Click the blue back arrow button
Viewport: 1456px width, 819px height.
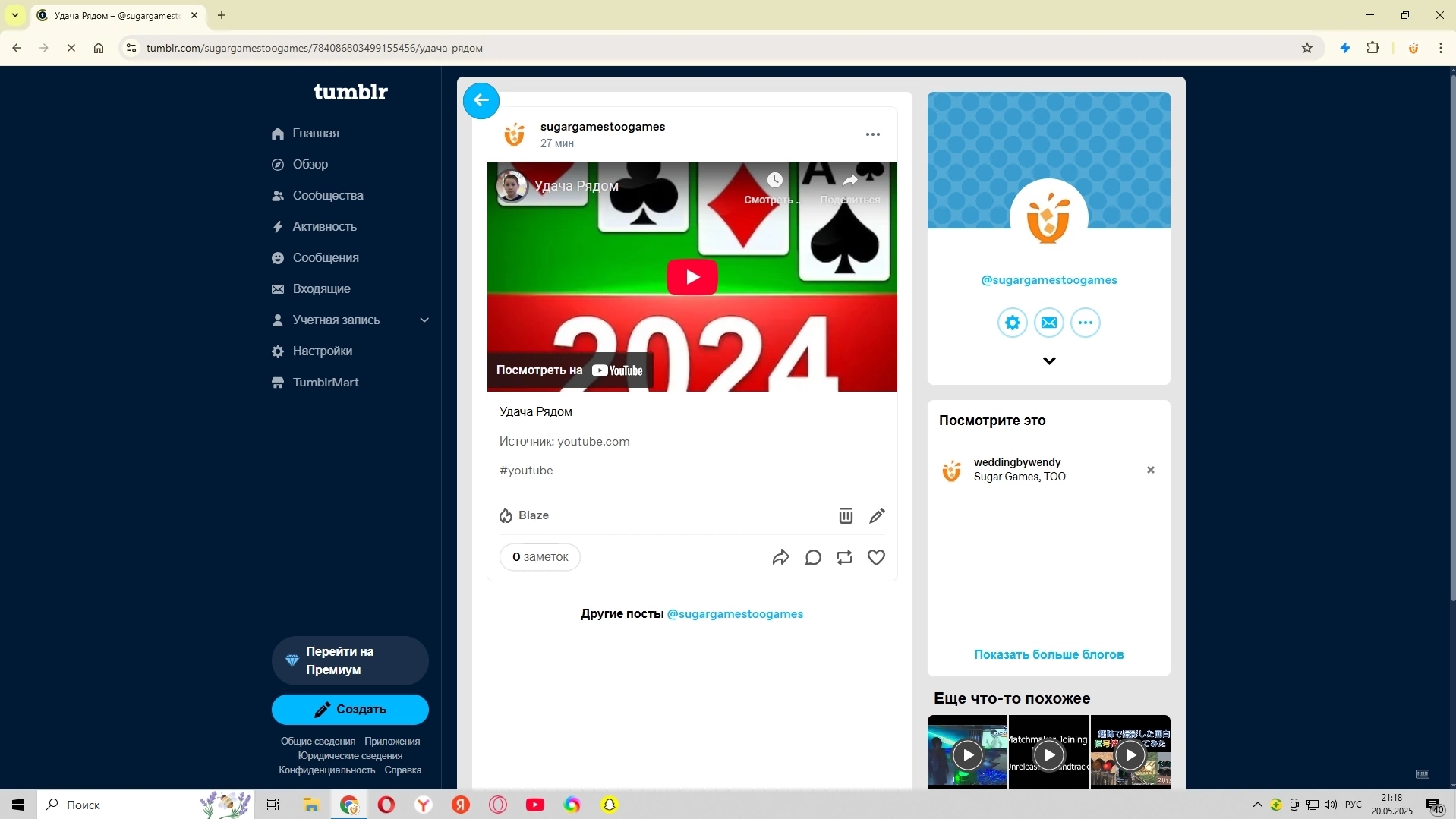click(x=481, y=100)
